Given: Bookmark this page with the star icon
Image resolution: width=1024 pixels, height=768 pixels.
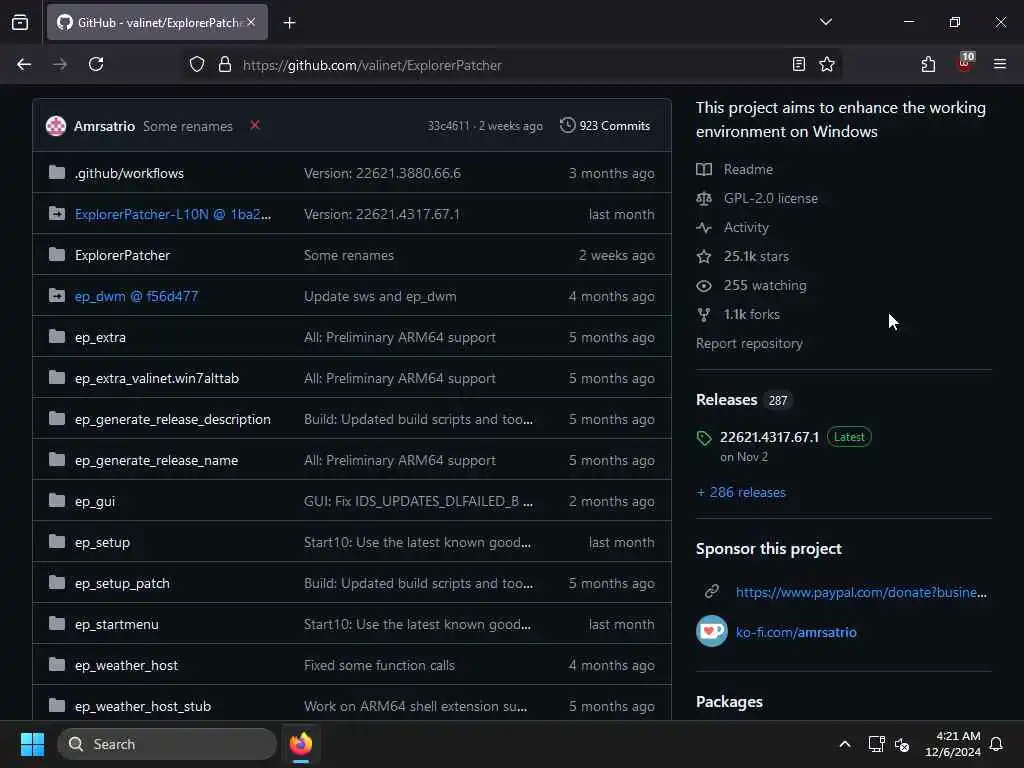Looking at the screenshot, I should coord(827,64).
